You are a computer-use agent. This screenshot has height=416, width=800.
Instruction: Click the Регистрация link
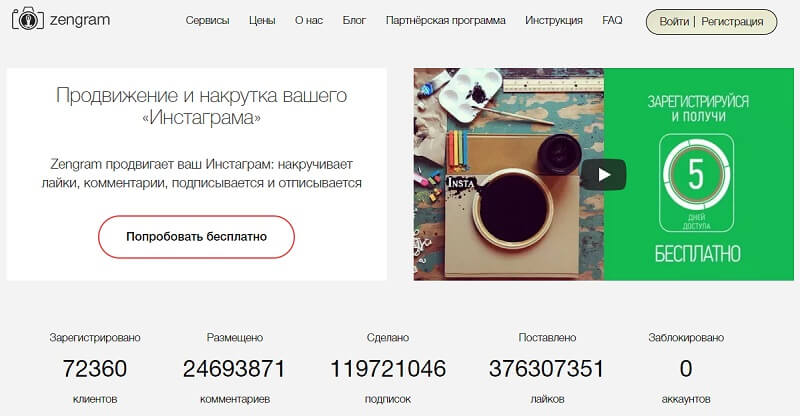click(x=732, y=22)
